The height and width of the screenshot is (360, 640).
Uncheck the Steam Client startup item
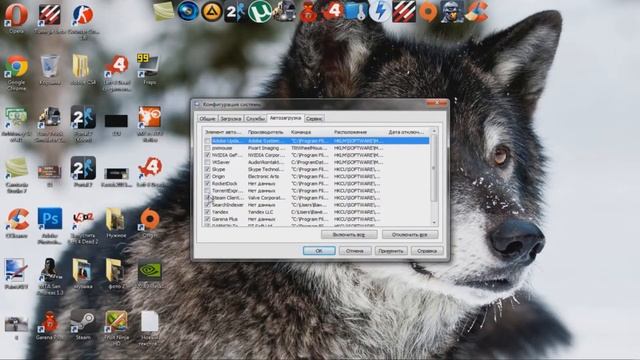tap(207, 198)
